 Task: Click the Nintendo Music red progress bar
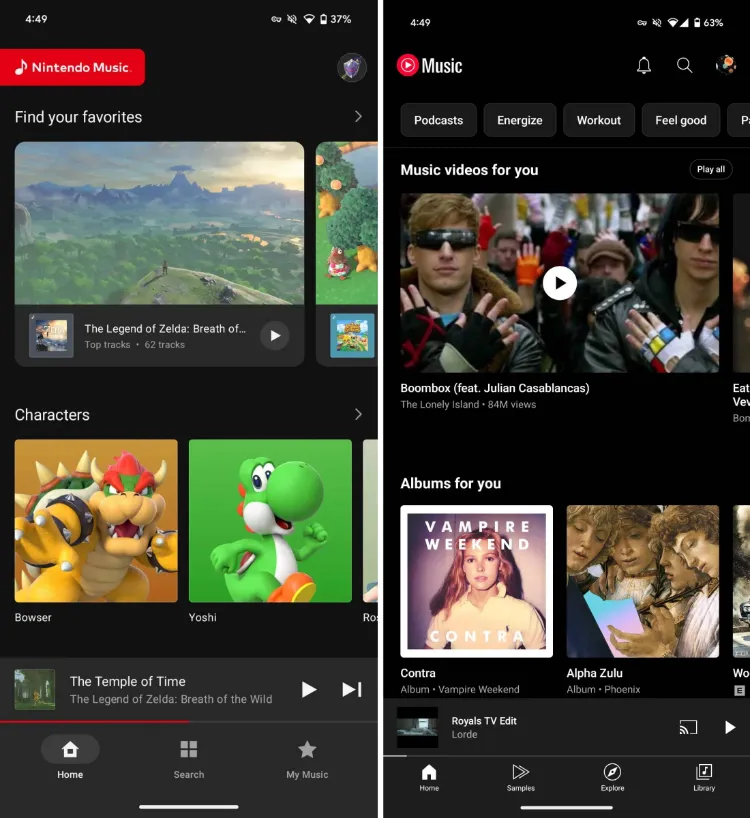pos(95,721)
